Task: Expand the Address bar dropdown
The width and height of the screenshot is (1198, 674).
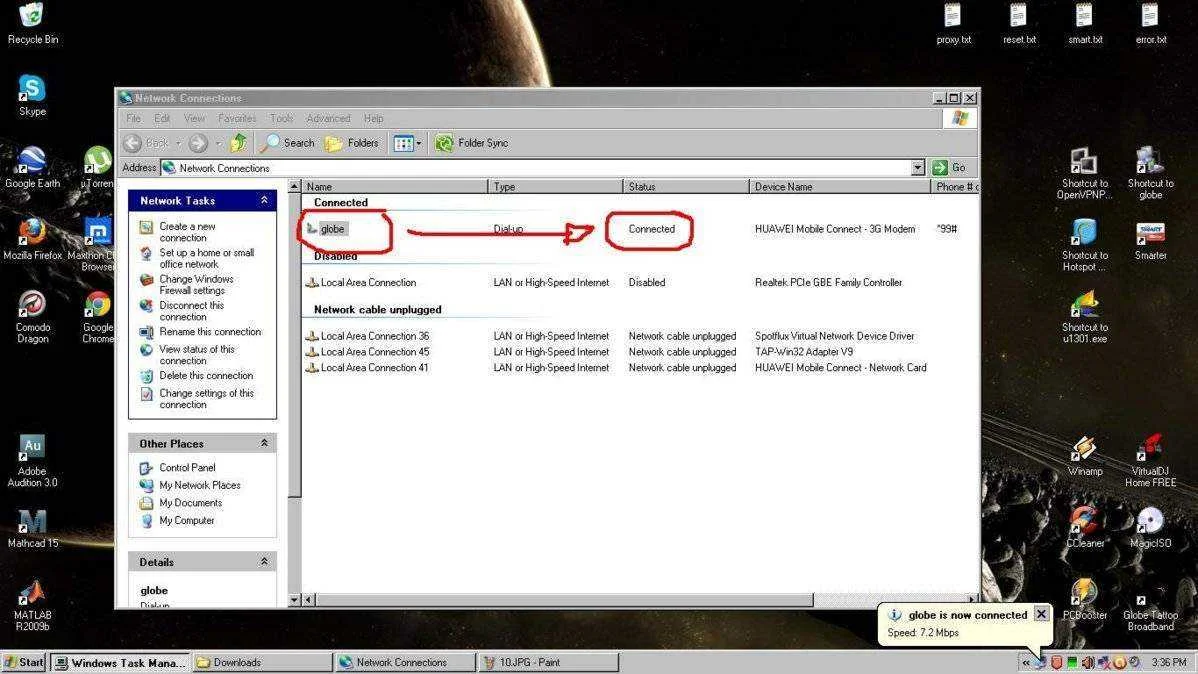Action: [918, 167]
